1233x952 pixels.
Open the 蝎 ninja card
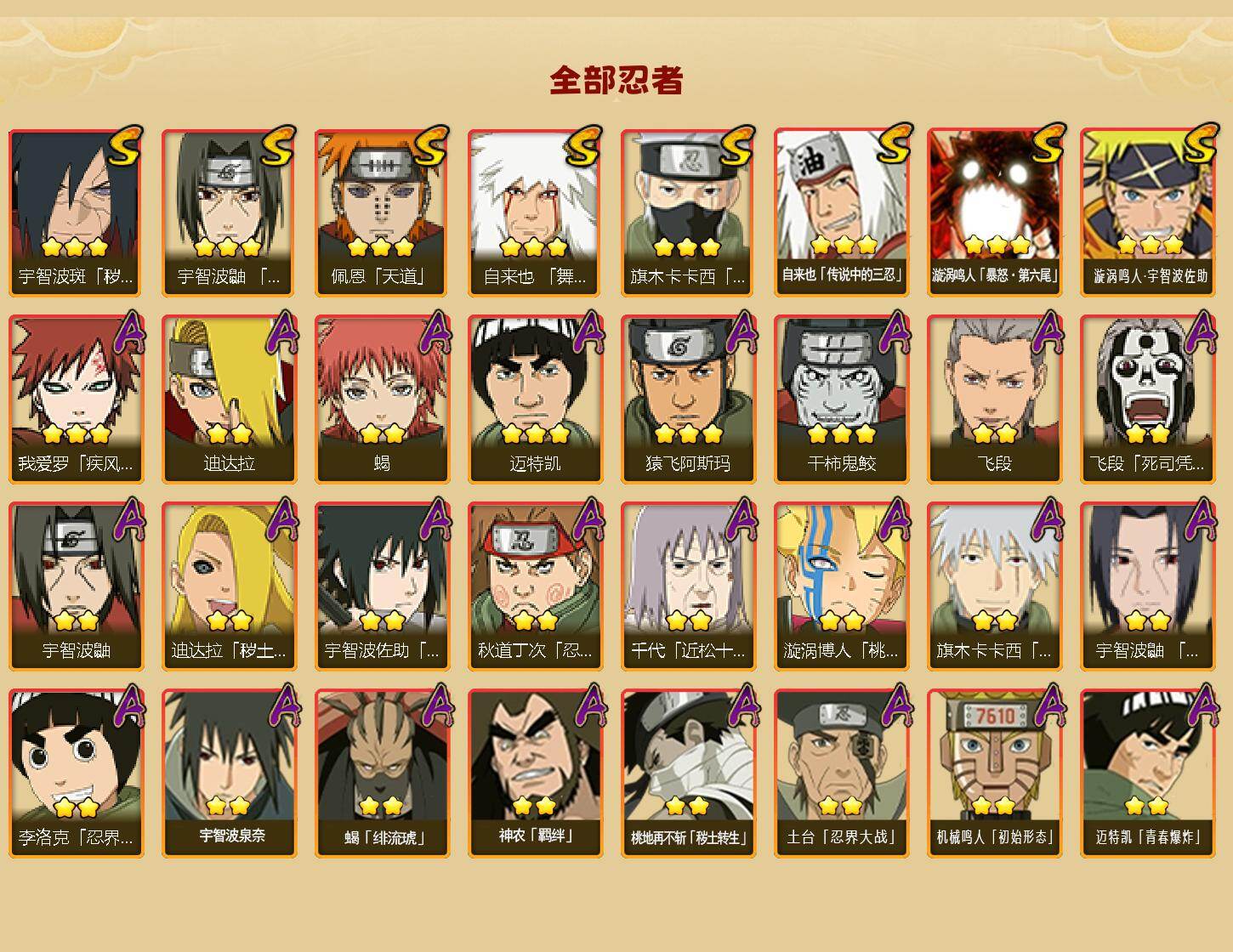tap(382, 399)
